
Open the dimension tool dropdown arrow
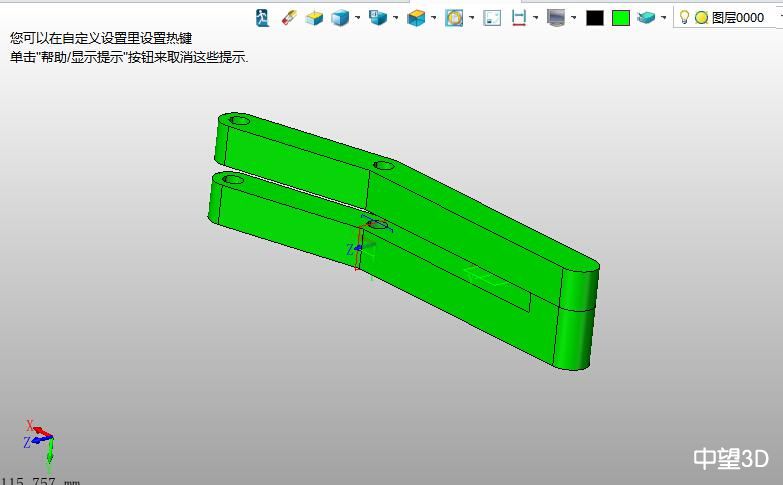[x=536, y=17]
